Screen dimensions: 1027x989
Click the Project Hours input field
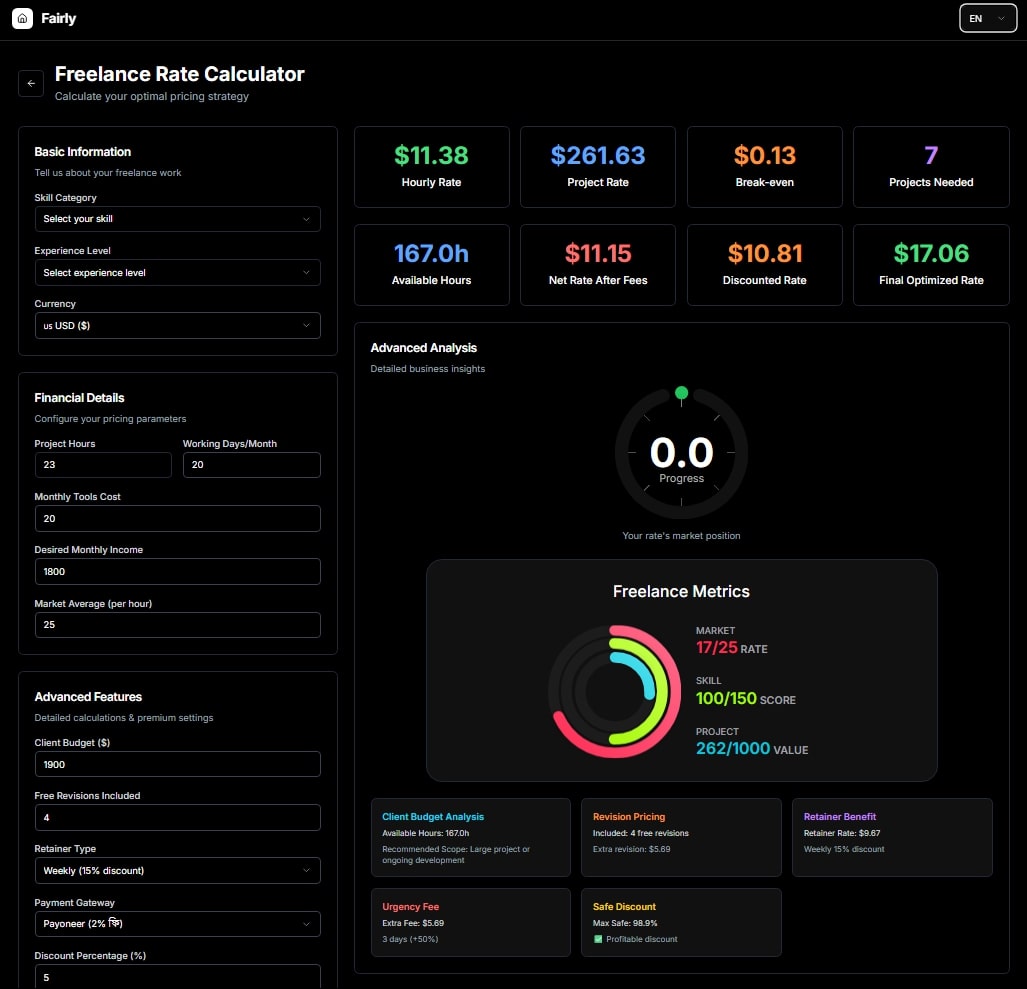click(103, 465)
